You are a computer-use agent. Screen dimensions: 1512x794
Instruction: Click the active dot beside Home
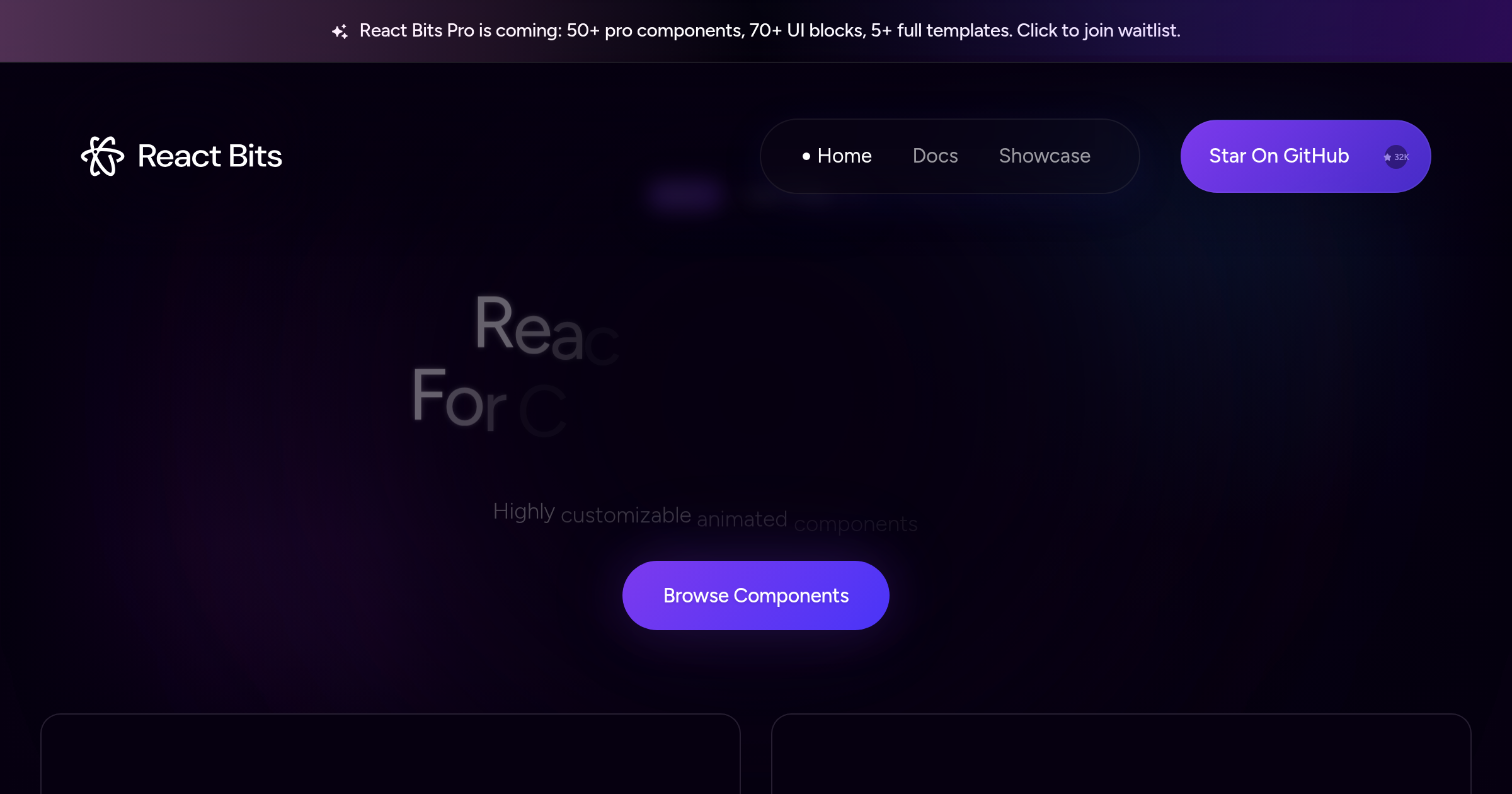point(806,156)
